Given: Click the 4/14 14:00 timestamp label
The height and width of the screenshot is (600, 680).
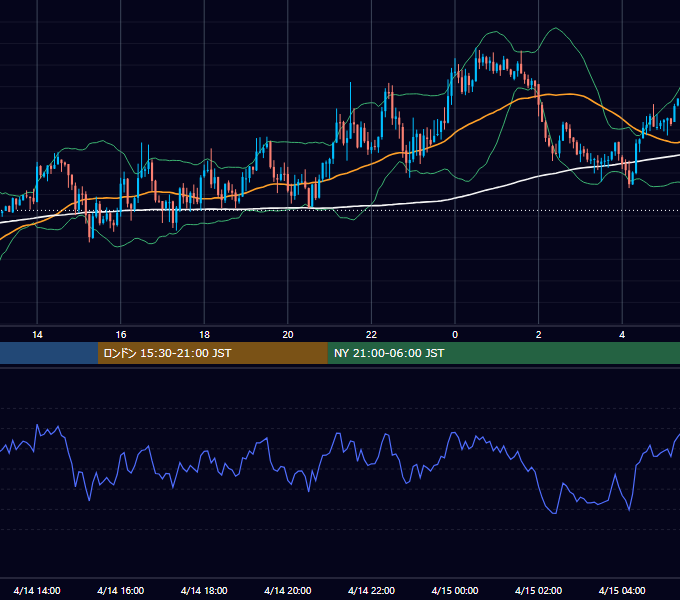Looking at the screenshot, I should click(x=37, y=590).
